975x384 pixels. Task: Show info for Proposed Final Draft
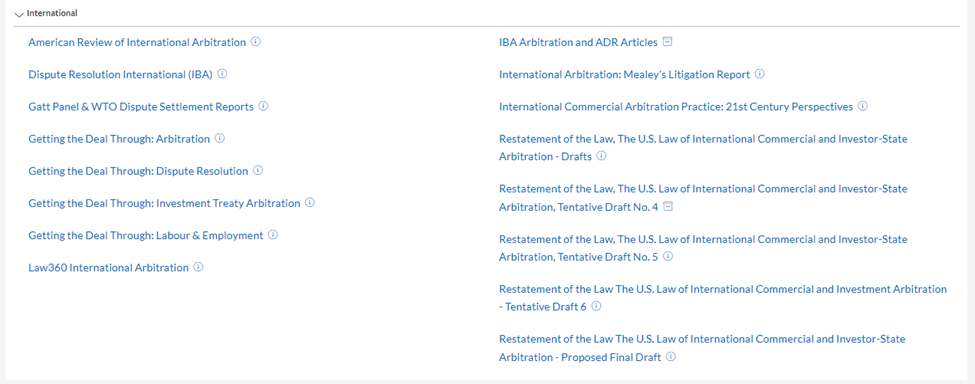671,357
